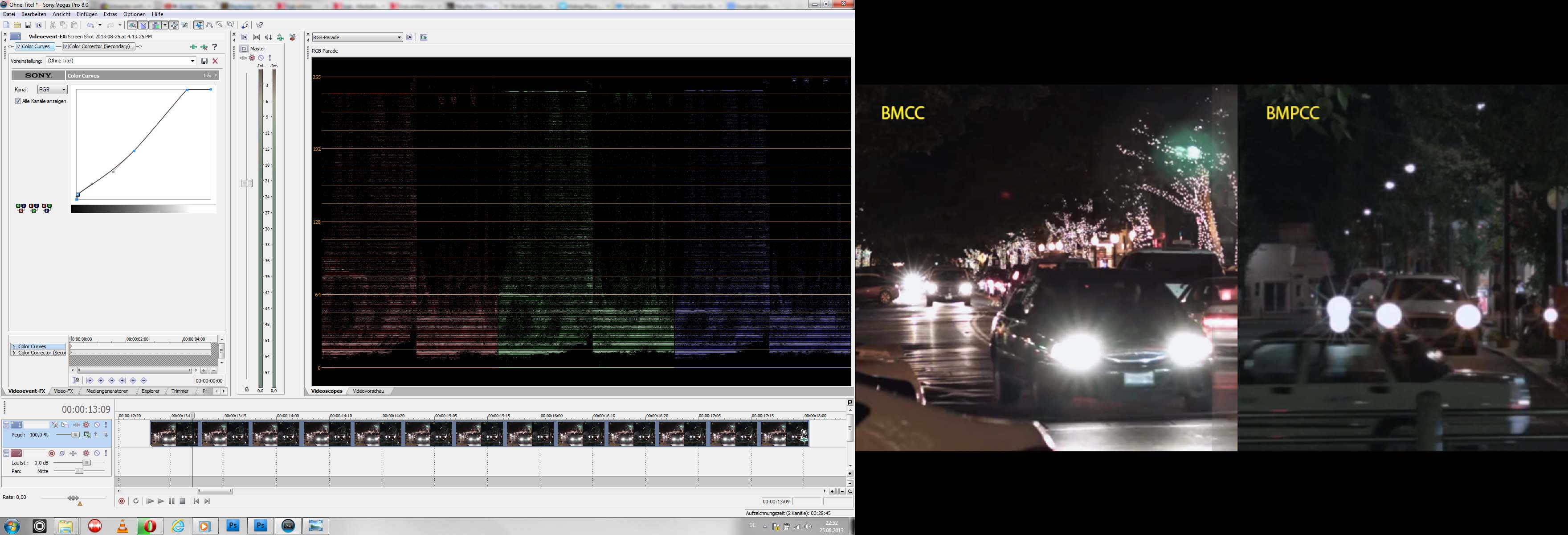Open the Auto Ripple mode dropdown arrow
The height and width of the screenshot is (535, 1568).
pyautogui.click(x=165, y=25)
